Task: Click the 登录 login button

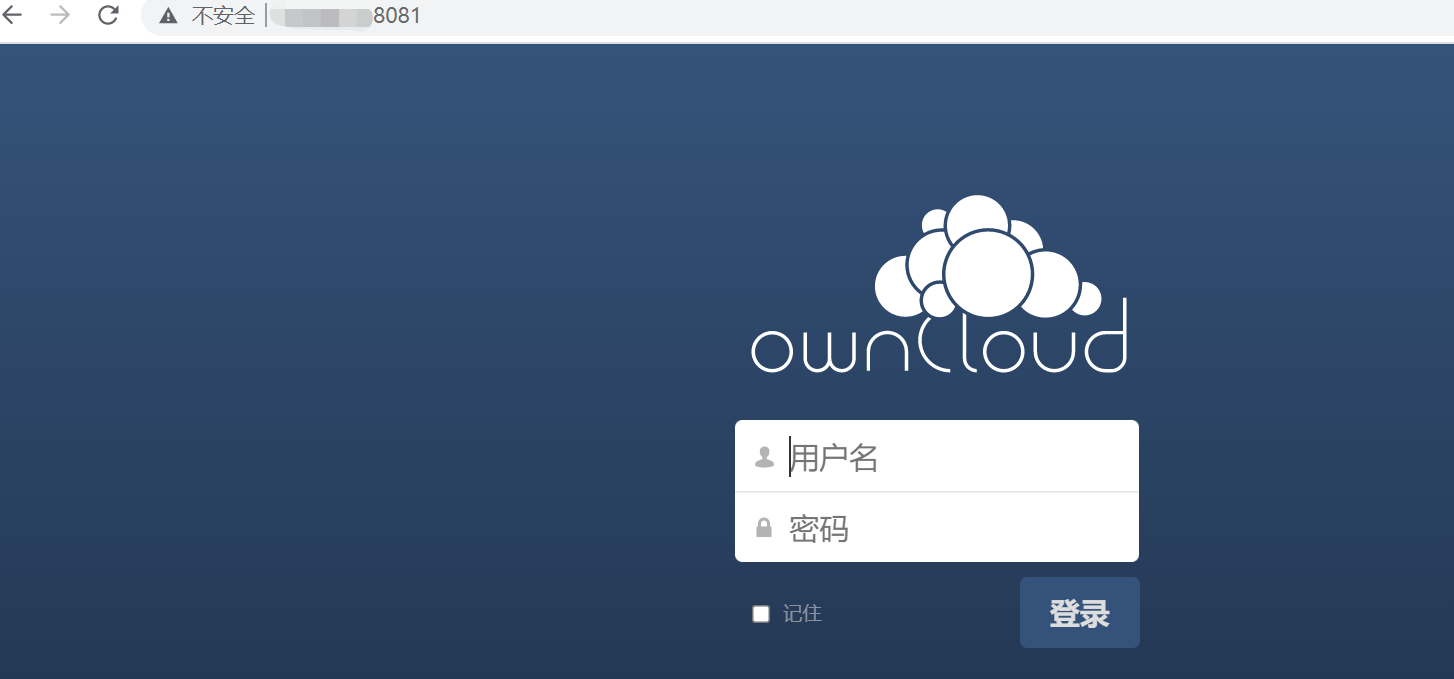Action: (1079, 612)
